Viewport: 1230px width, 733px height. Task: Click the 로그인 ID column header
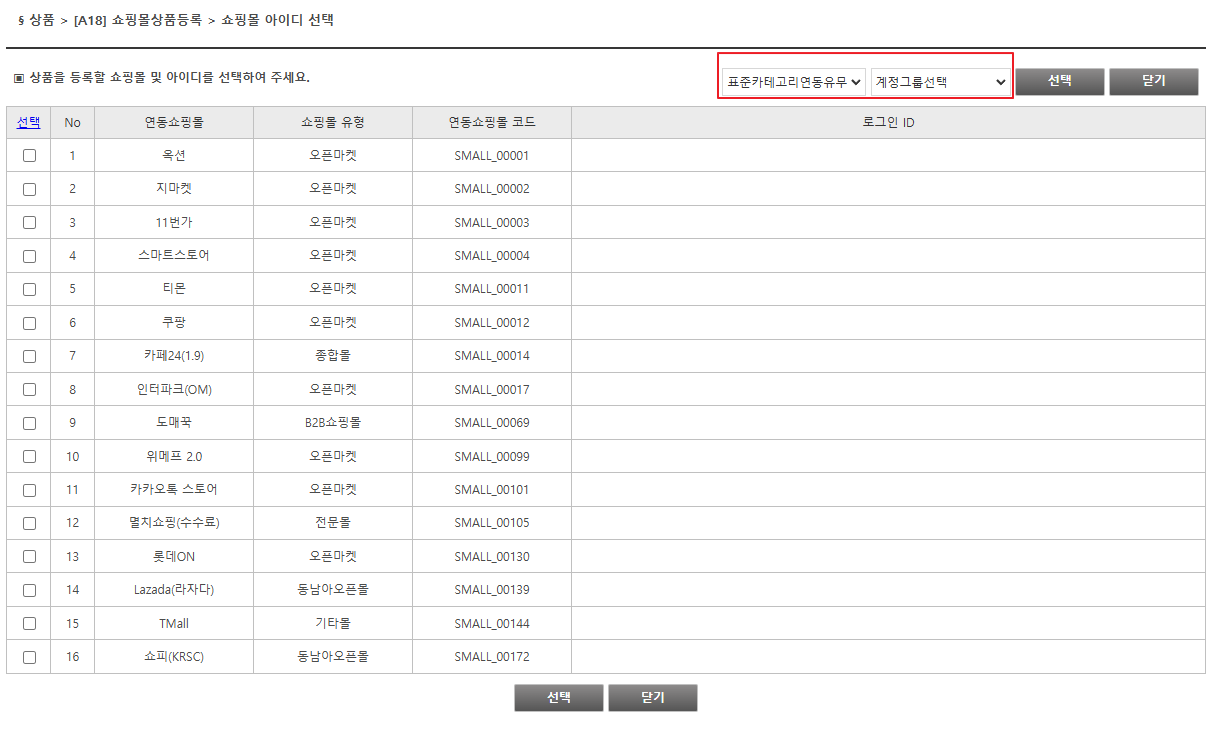tap(888, 122)
